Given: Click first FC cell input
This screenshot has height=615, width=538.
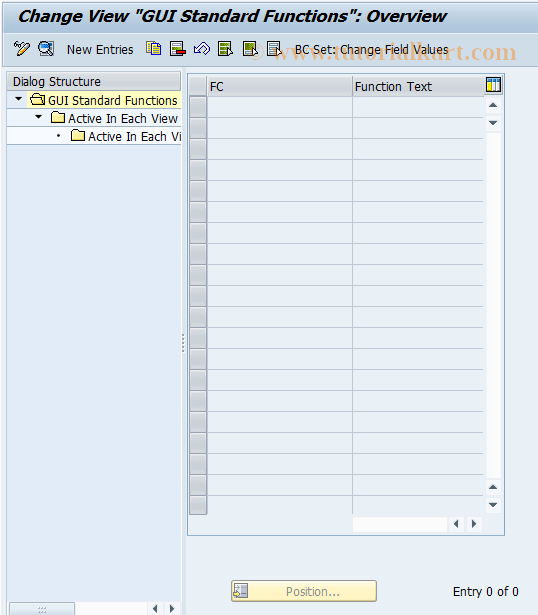Looking at the screenshot, I should click(280, 107).
